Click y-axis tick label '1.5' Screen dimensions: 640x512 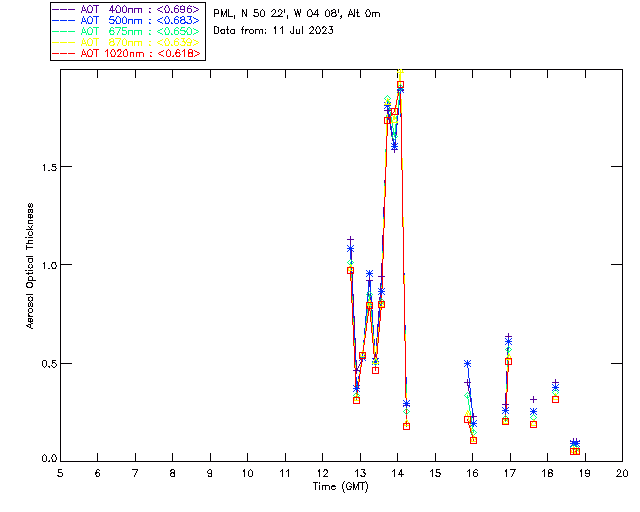click(x=49, y=167)
